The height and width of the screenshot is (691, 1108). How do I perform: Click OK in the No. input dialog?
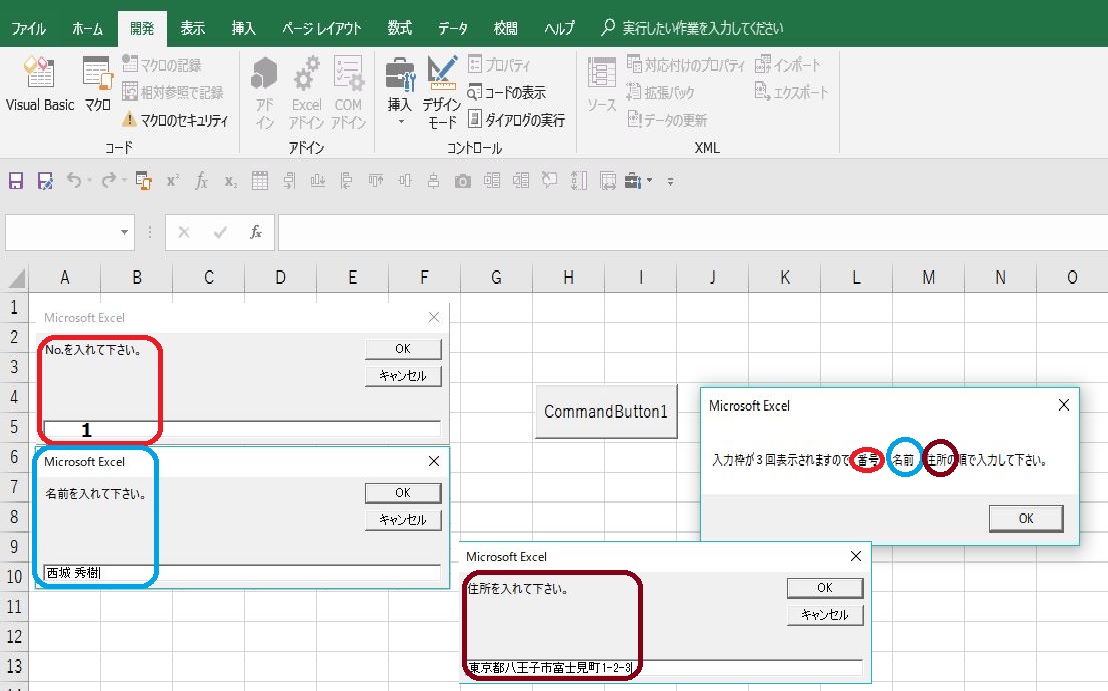tap(403, 349)
